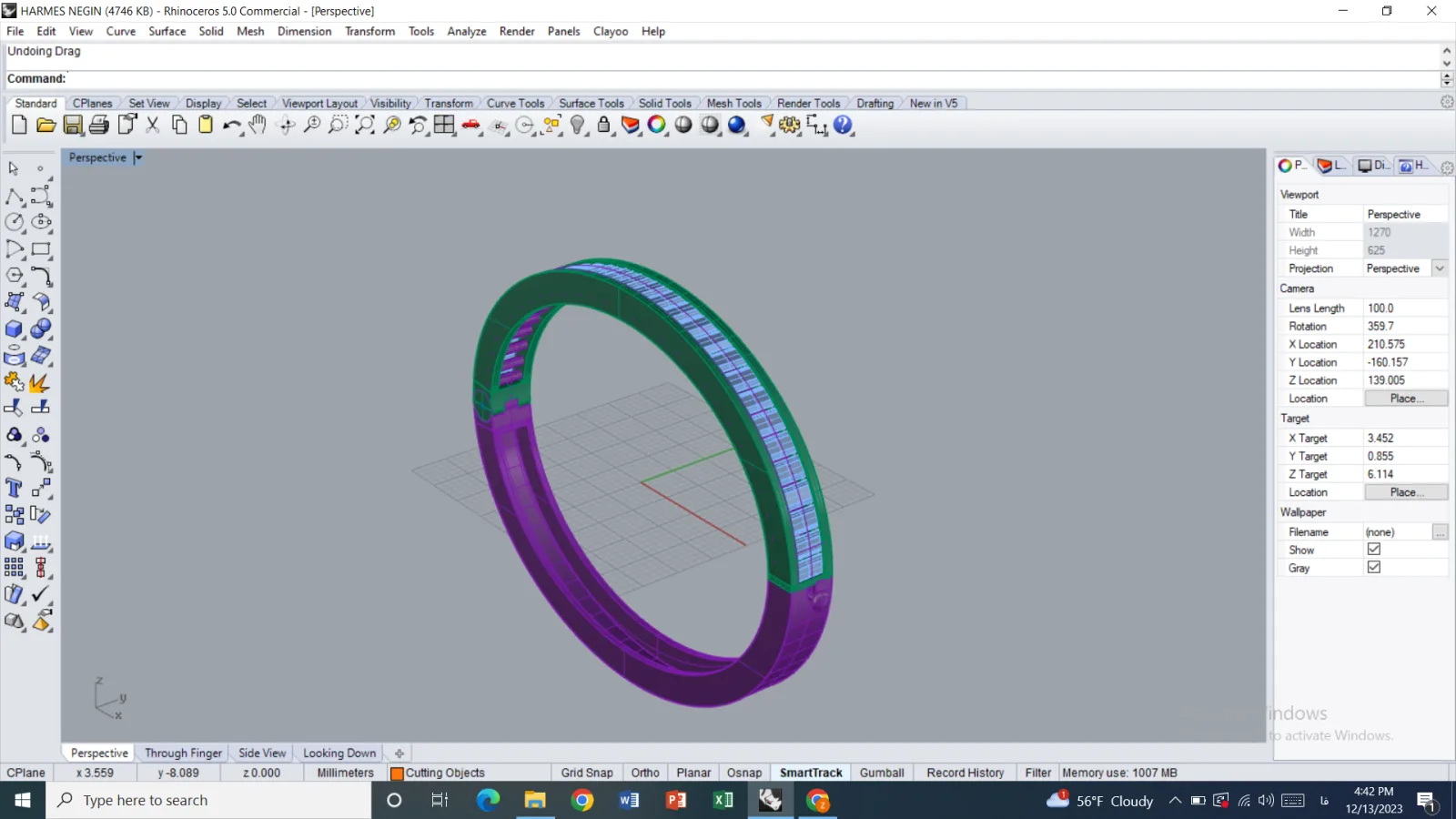This screenshot has height=819, width=1456.
Task: Click the Hide objects lightbulb icon
Action: (578, 126)
